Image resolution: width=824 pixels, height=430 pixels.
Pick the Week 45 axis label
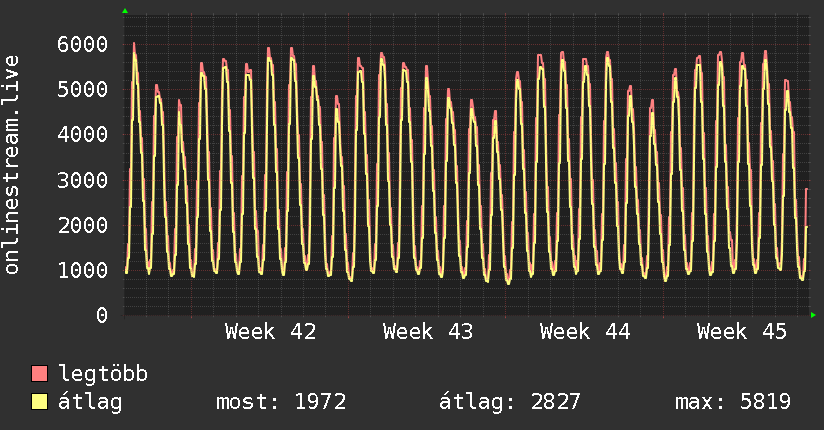point(742,332)
